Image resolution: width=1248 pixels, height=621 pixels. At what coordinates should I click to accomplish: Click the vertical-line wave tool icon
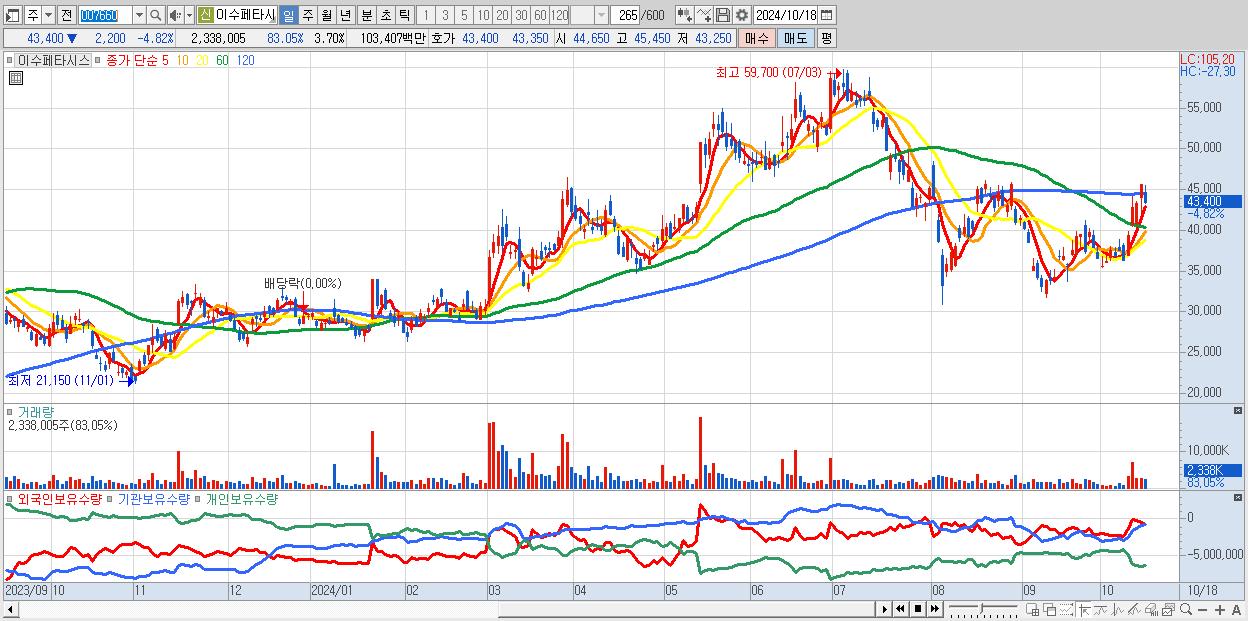[x=1118, y=610]
